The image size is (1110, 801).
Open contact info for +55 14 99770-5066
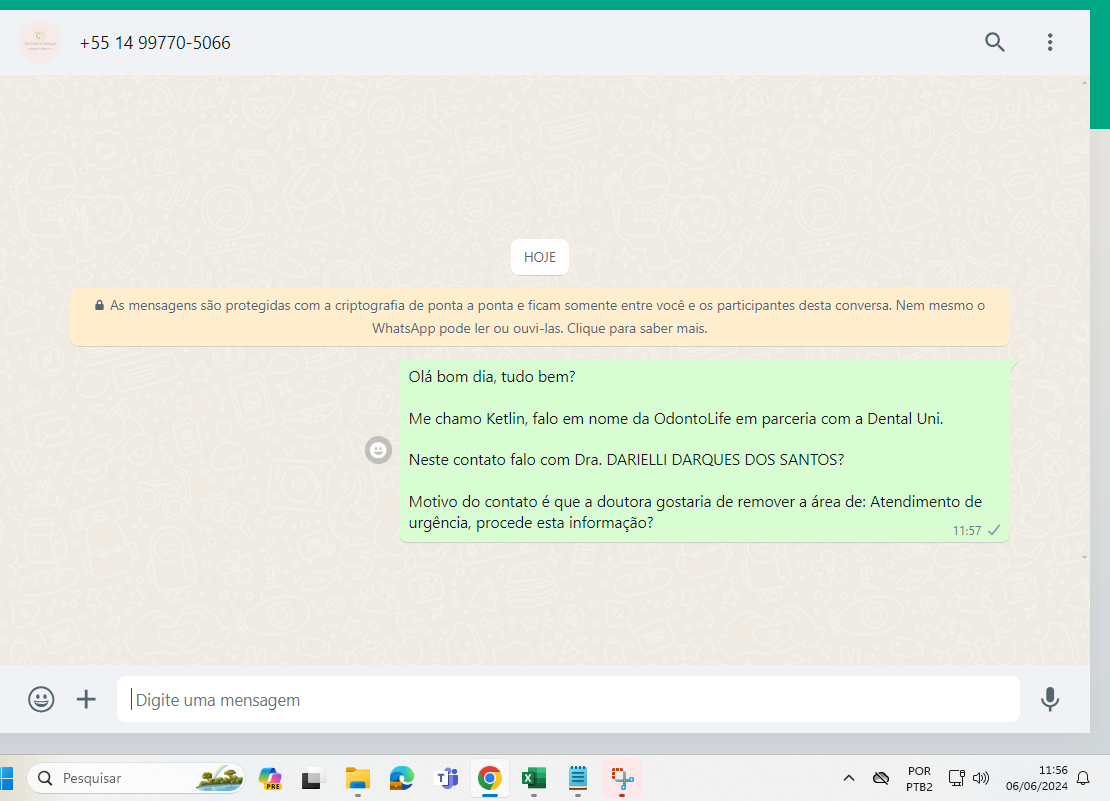pos(155,43)
